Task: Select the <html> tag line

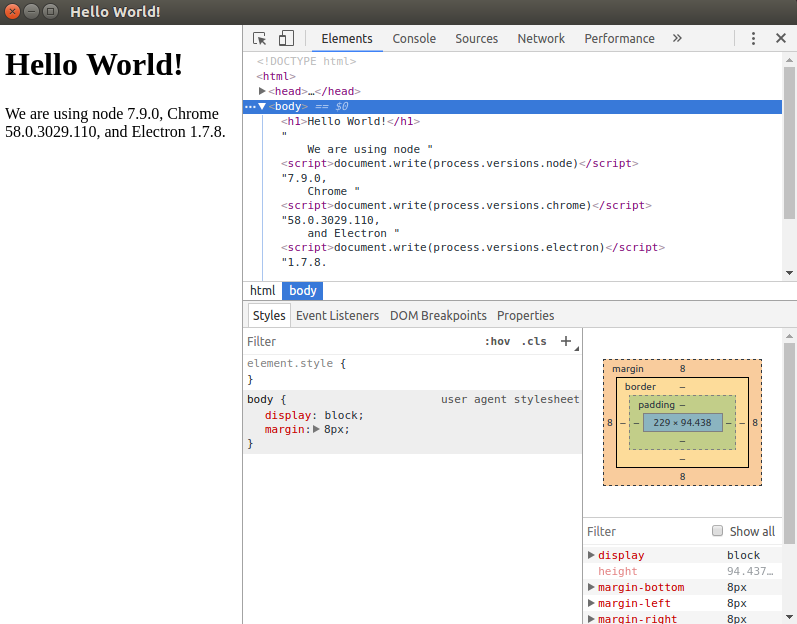Action: (x=276, y=76)
